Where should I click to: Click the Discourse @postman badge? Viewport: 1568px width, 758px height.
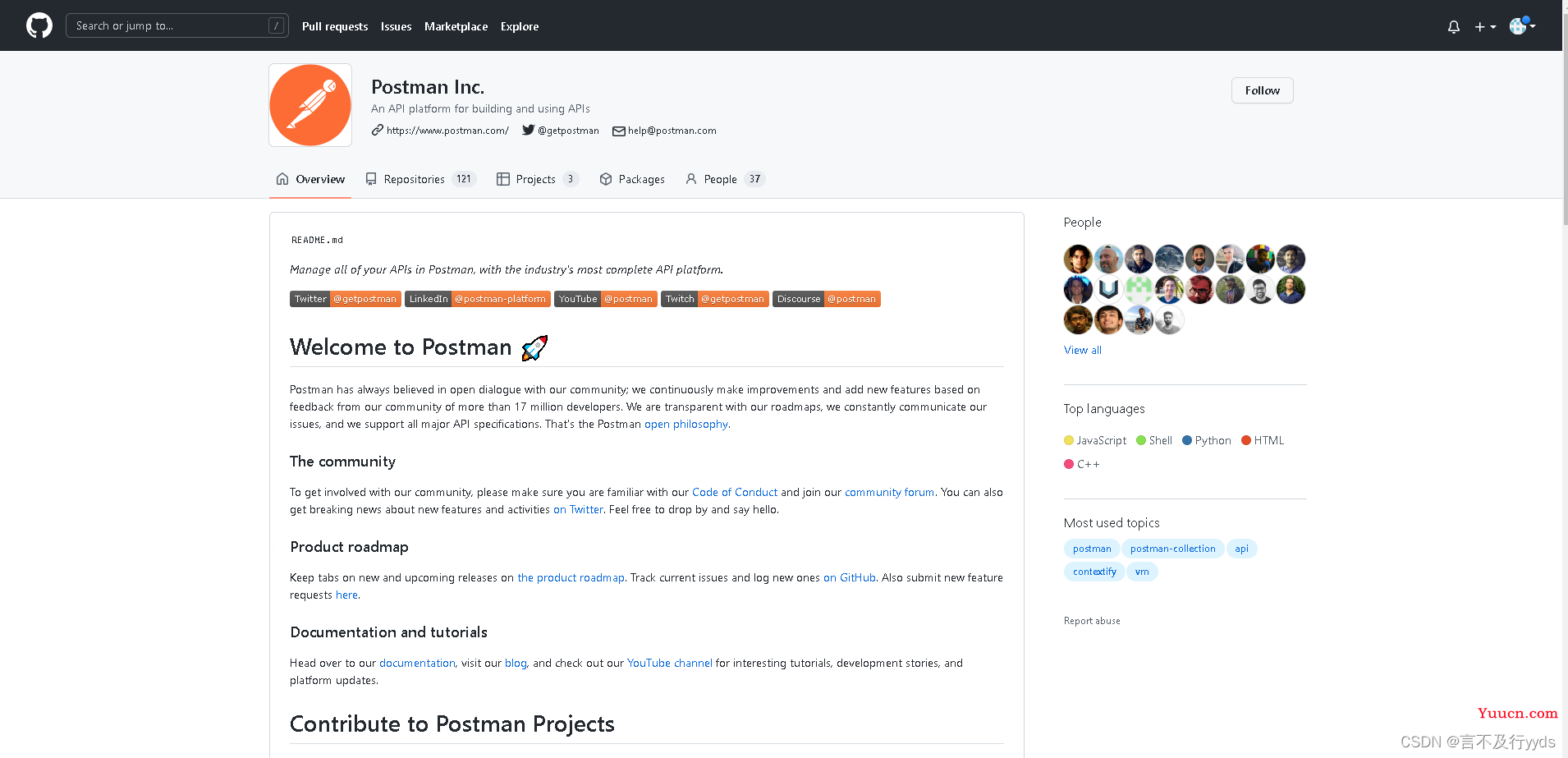pyautogui.click(x=827, y=299)
